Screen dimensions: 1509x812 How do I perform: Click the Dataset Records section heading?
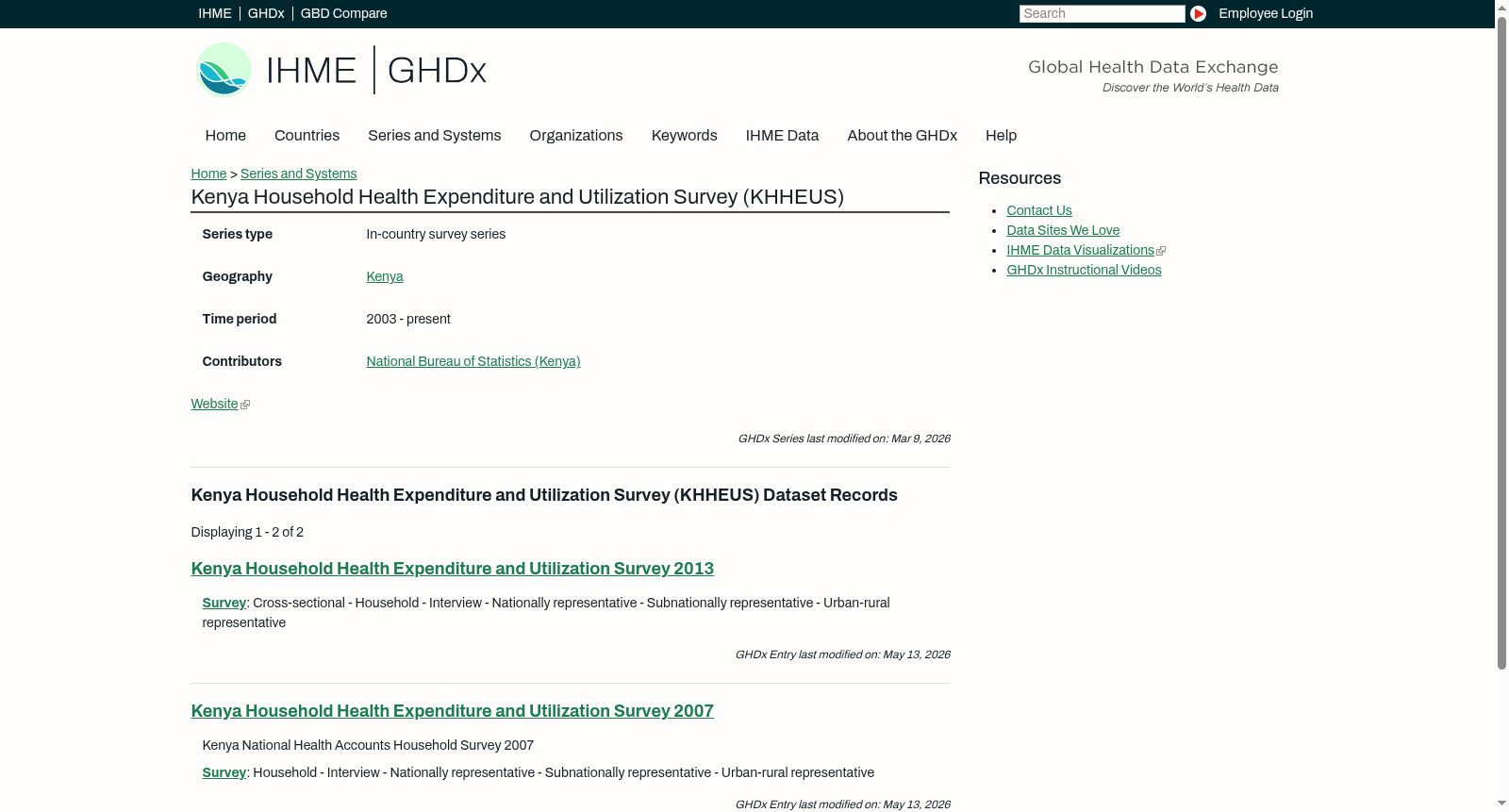[544, 495]
